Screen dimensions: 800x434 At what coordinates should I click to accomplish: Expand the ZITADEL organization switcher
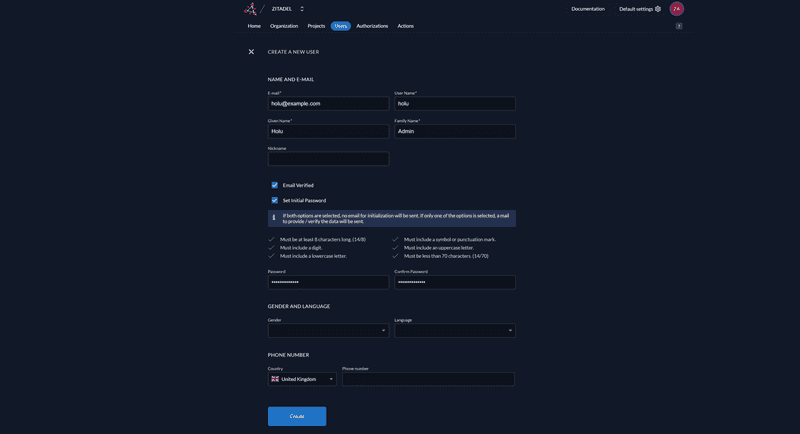pyautogui.click(x=302, y=9)
